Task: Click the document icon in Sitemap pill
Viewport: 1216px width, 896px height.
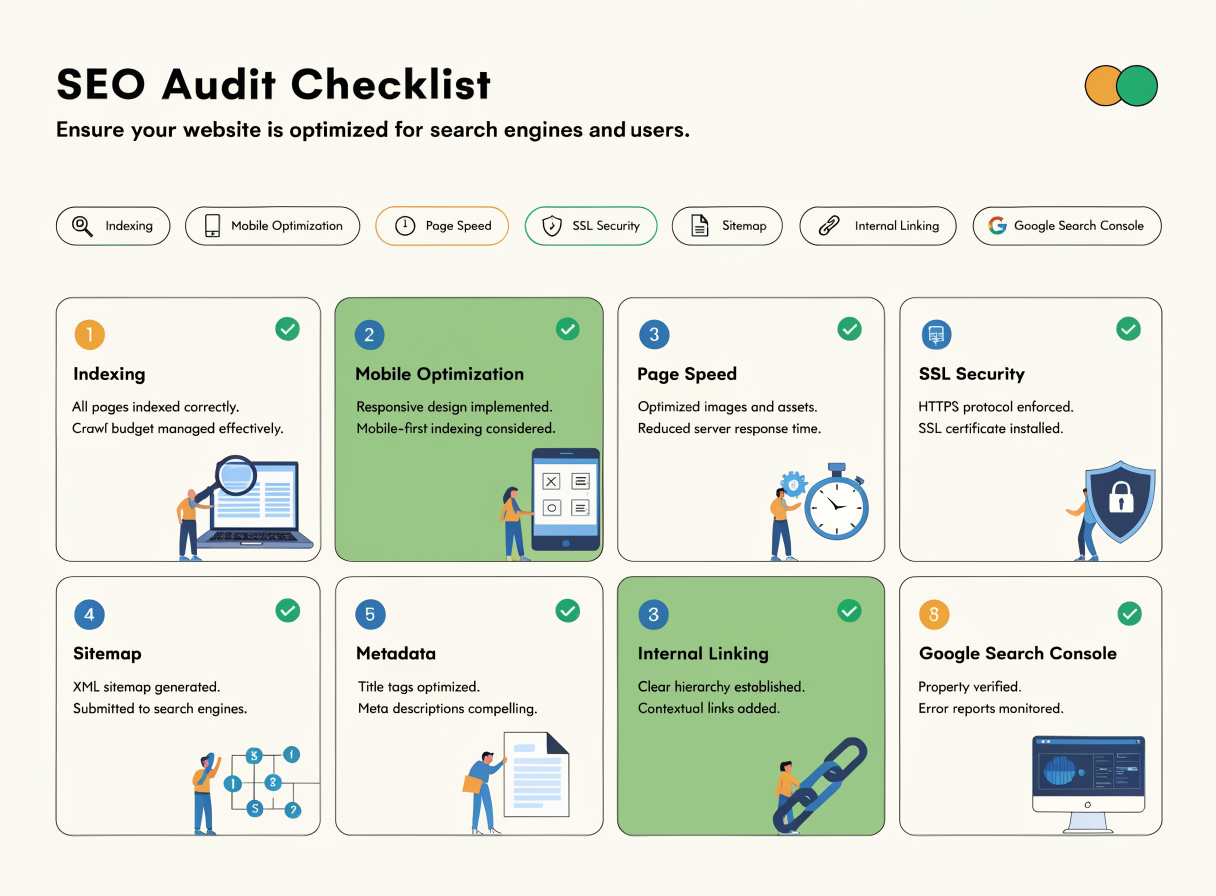Action: 701,226
